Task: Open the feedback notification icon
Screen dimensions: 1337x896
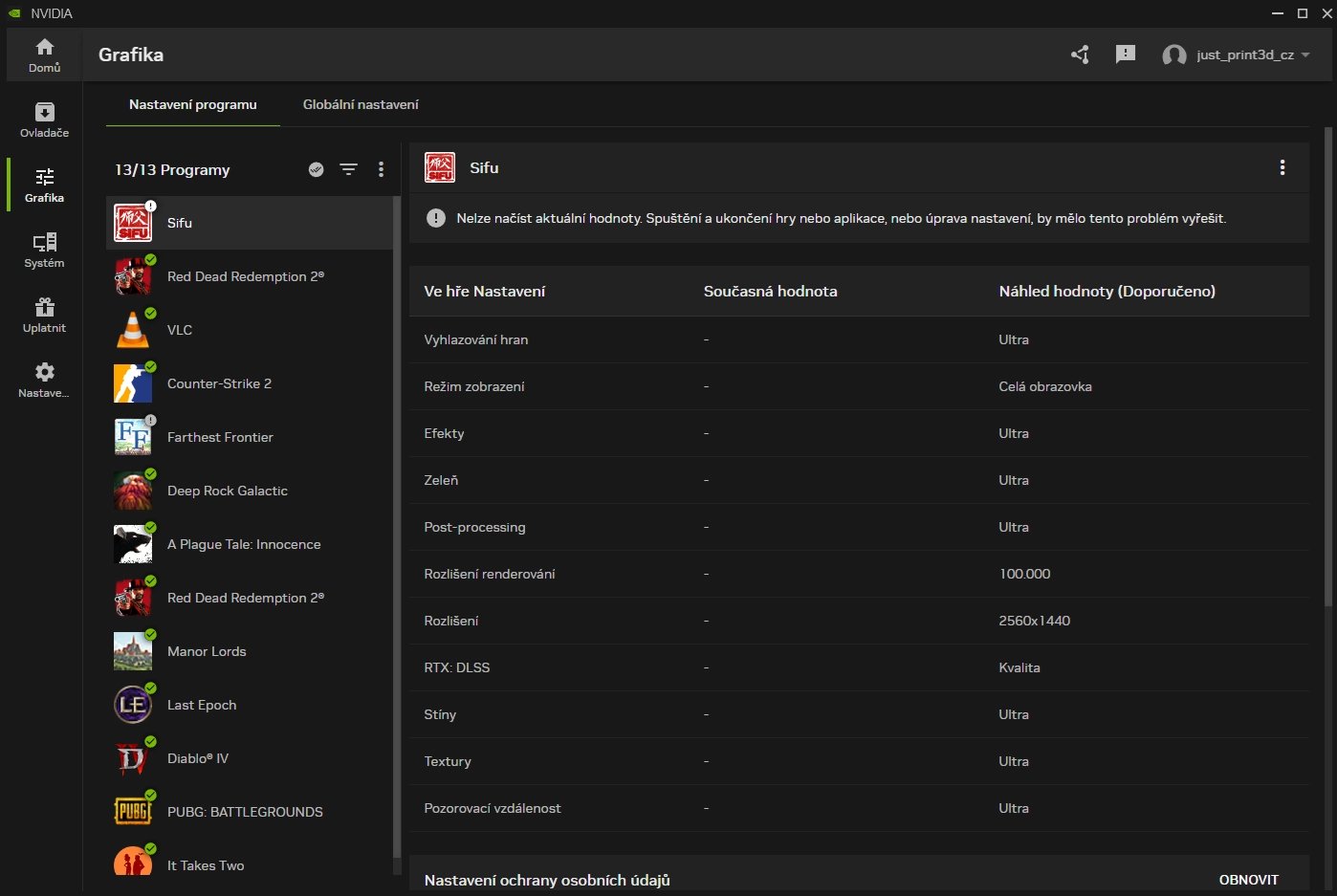Action: [1126, 55]
